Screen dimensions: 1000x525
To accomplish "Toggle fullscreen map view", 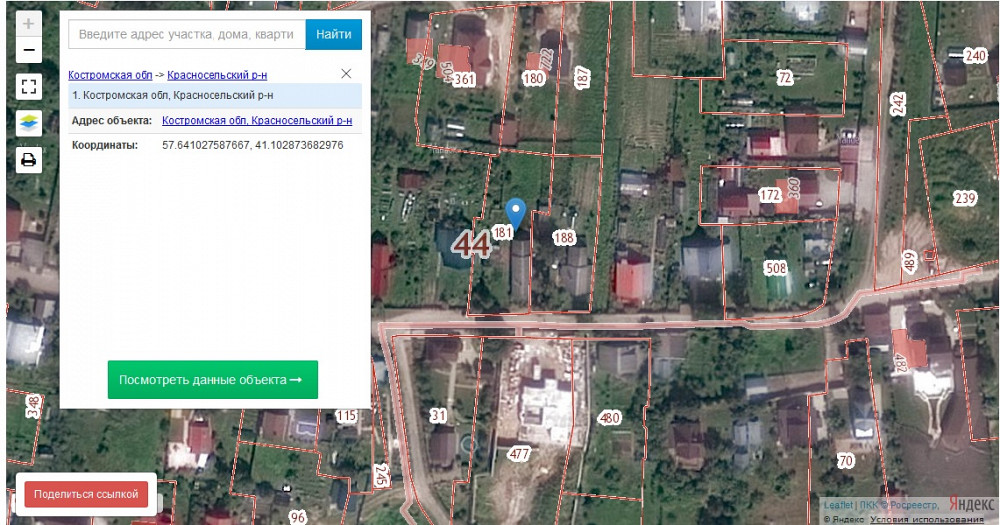I will click(x=29, y=87).
